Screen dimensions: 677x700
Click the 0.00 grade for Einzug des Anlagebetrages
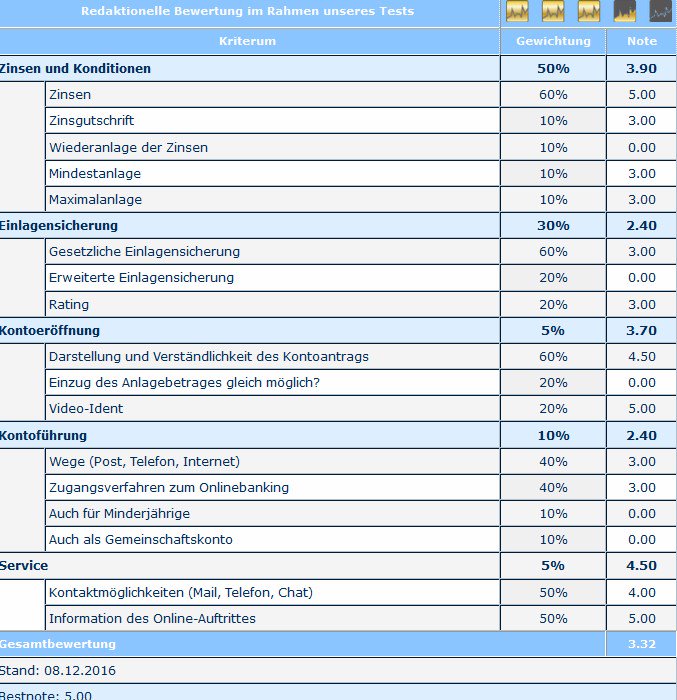coord(642,383)
